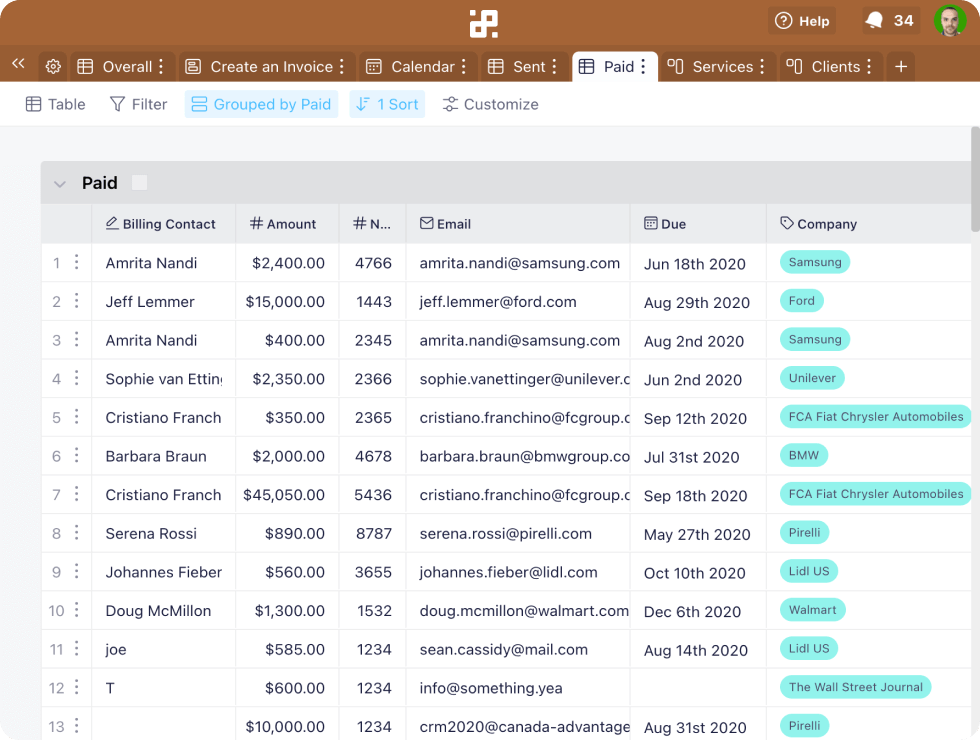This screenshot has width=980, height=740.
Task: Open Calendar tab options dots
Action: point(464,66)
